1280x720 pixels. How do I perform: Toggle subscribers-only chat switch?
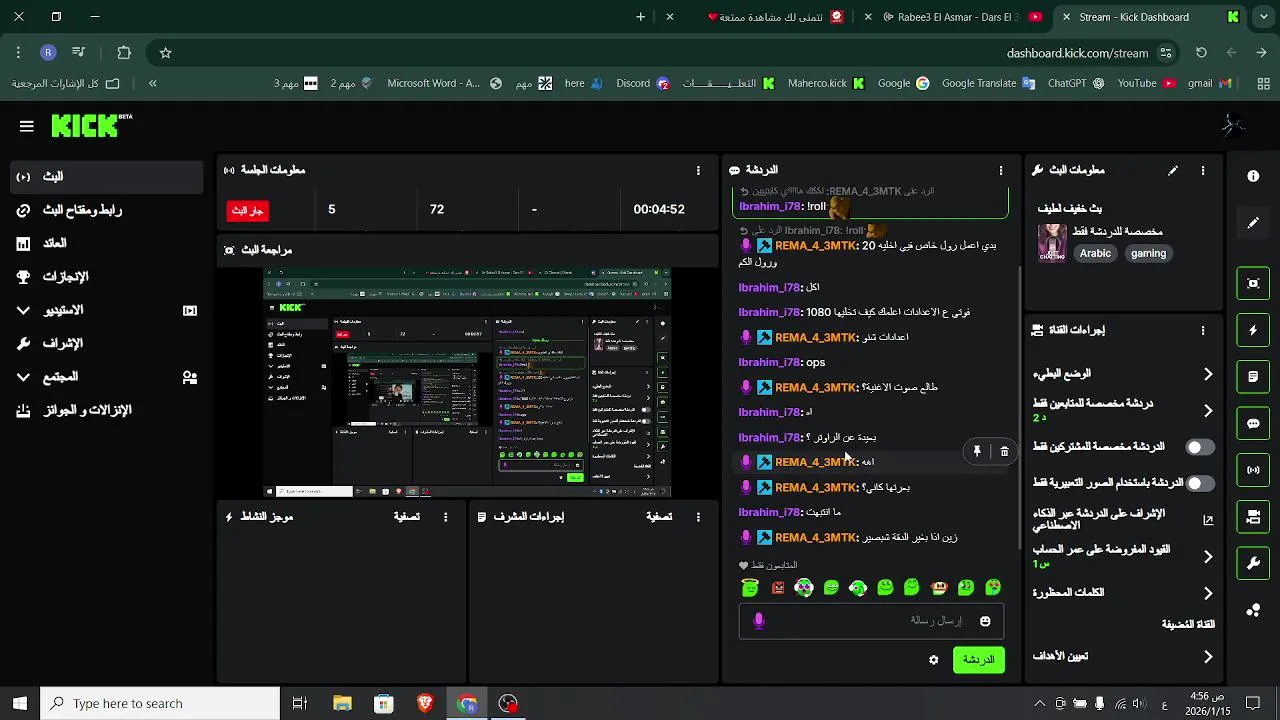[x=1200, y=447]
